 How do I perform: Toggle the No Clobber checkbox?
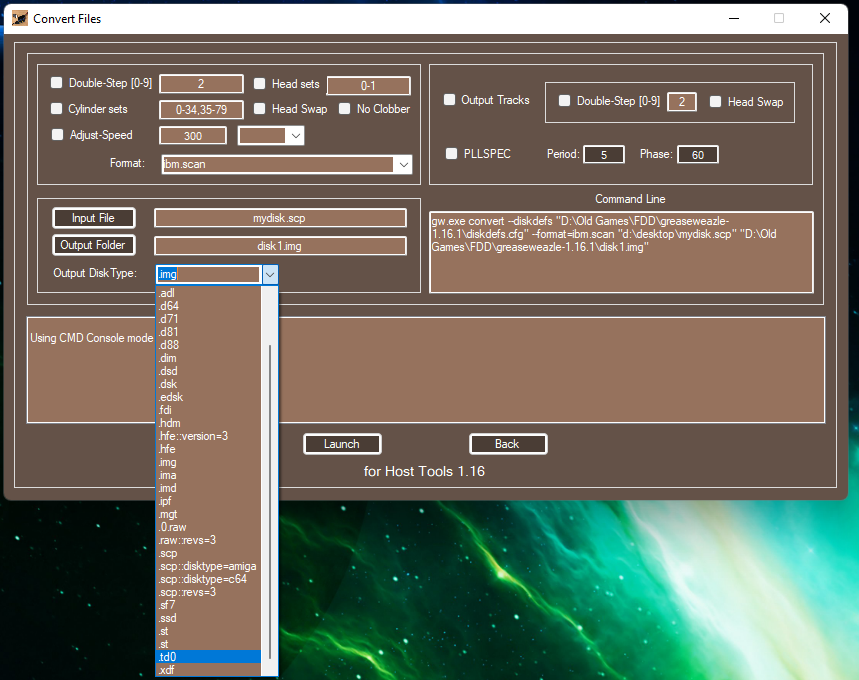coord(345,109)
